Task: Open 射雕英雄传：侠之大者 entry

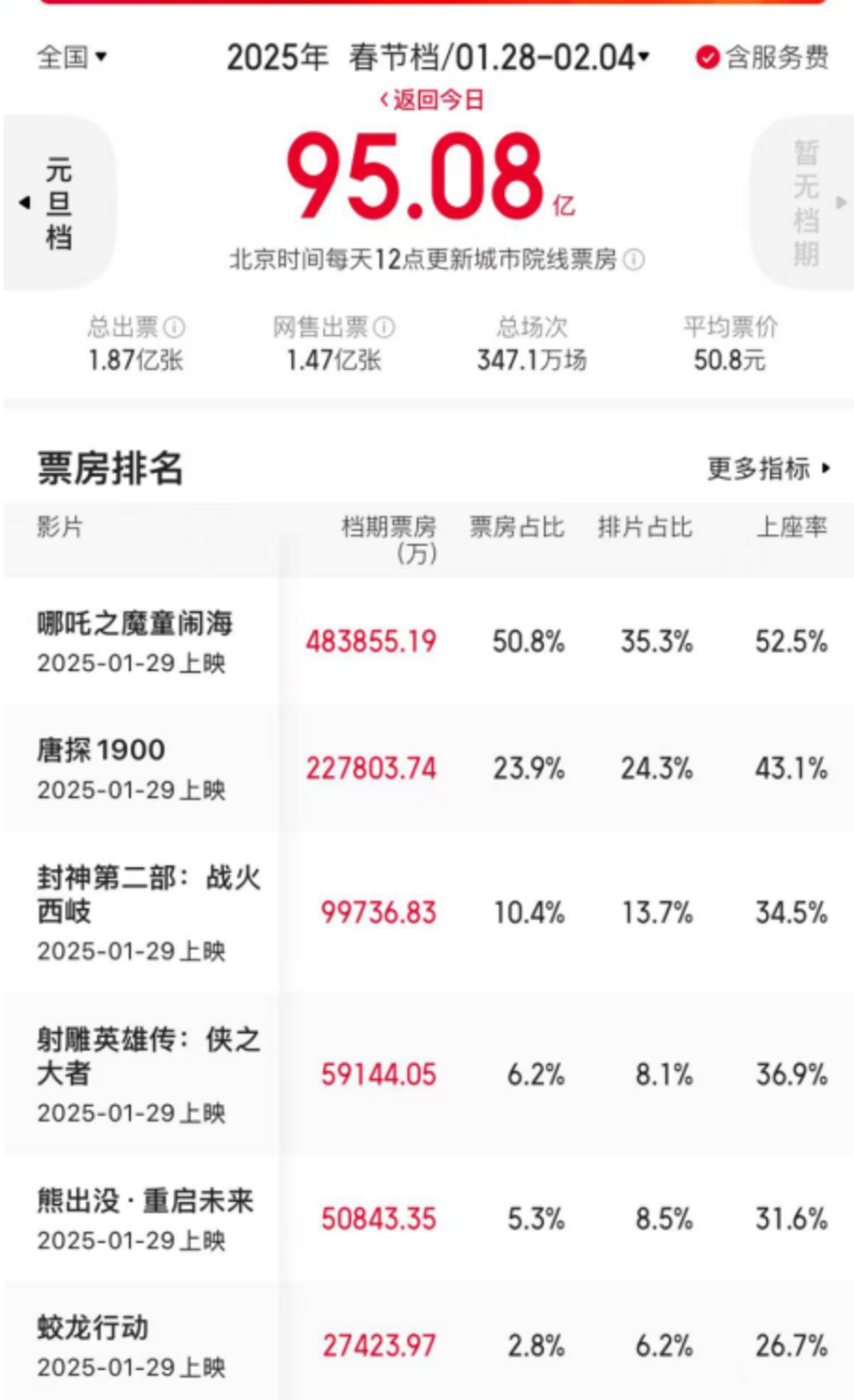Action: coord(148,1056)
